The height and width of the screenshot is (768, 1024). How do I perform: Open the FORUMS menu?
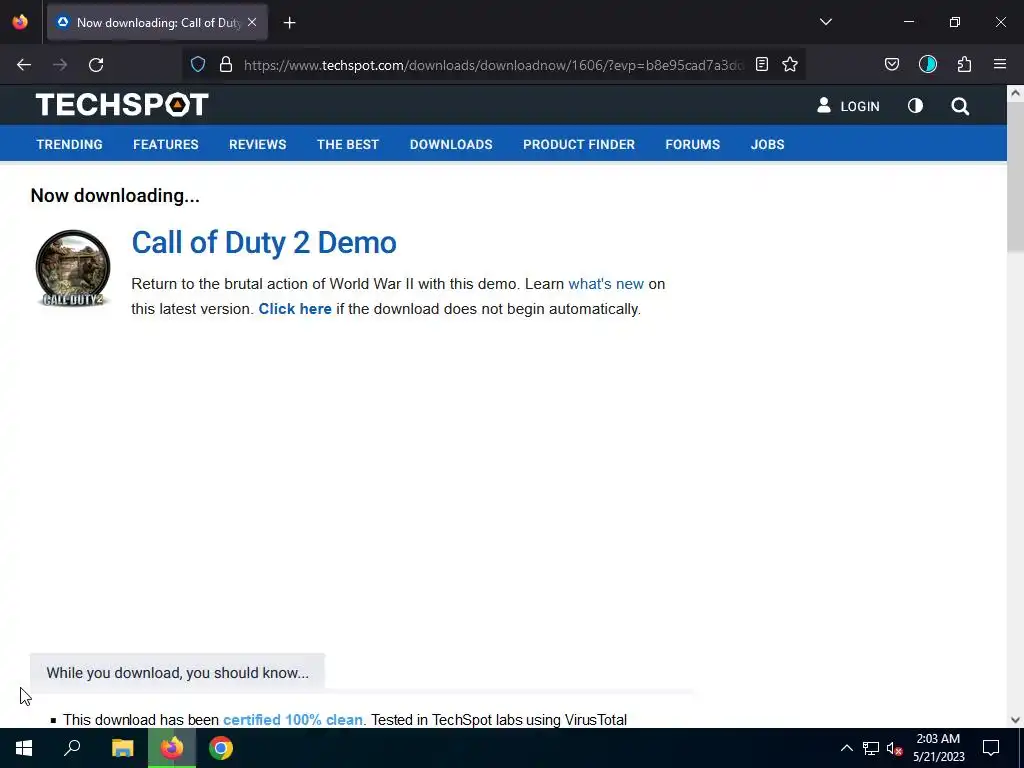coord(692,144)
